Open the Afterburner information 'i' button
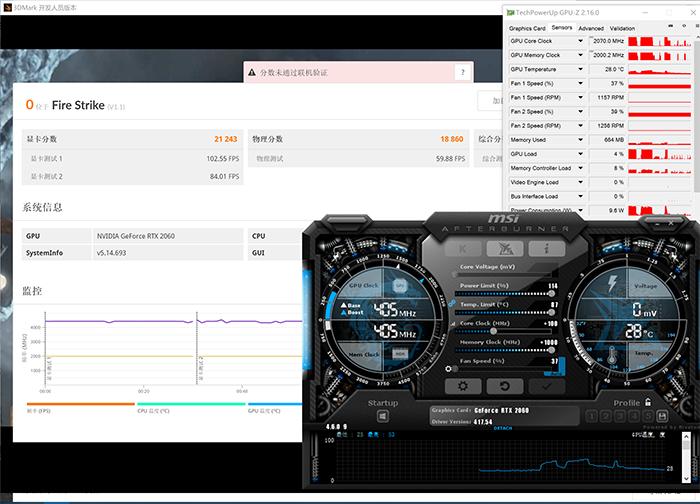700x504 pixels. point(547,249)
